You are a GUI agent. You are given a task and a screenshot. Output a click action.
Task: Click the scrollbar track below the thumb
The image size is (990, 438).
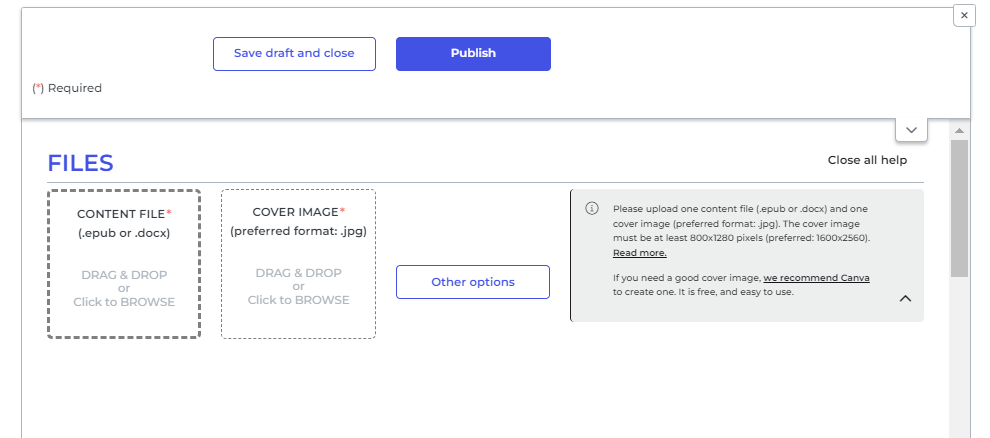[959, 357]
